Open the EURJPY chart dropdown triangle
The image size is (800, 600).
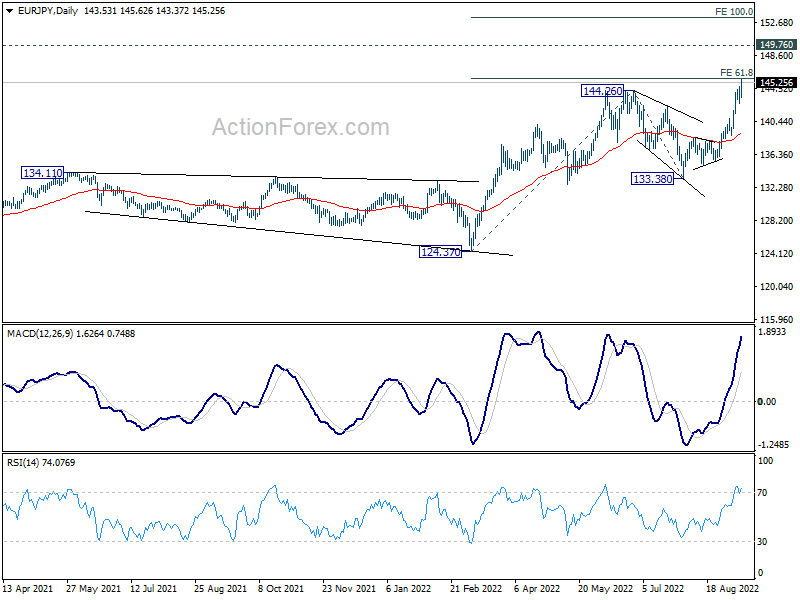pyautogui.click(x=10, y=11)
